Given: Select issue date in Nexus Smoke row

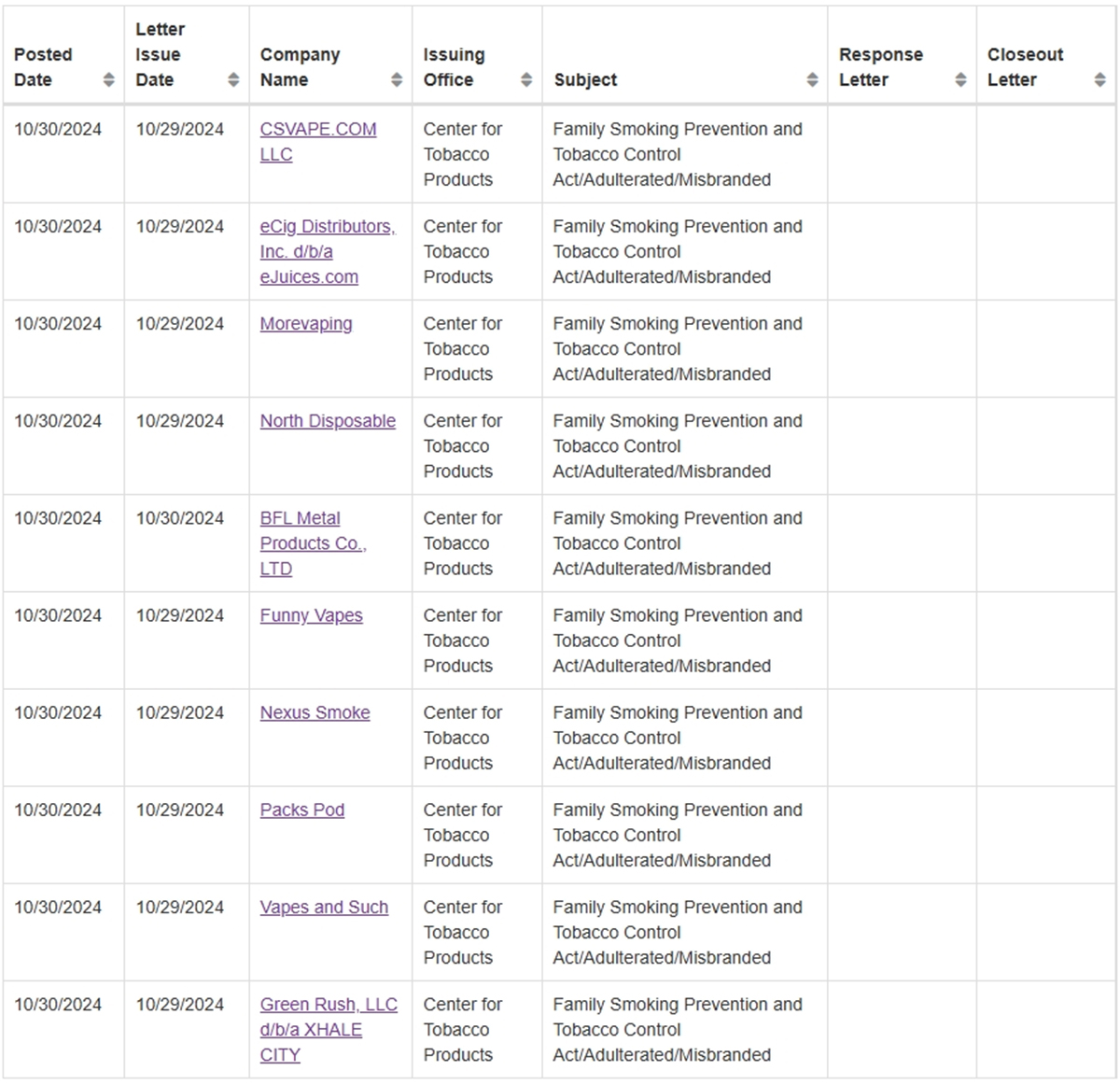Looking at the screenshot, I should [179, 712].
